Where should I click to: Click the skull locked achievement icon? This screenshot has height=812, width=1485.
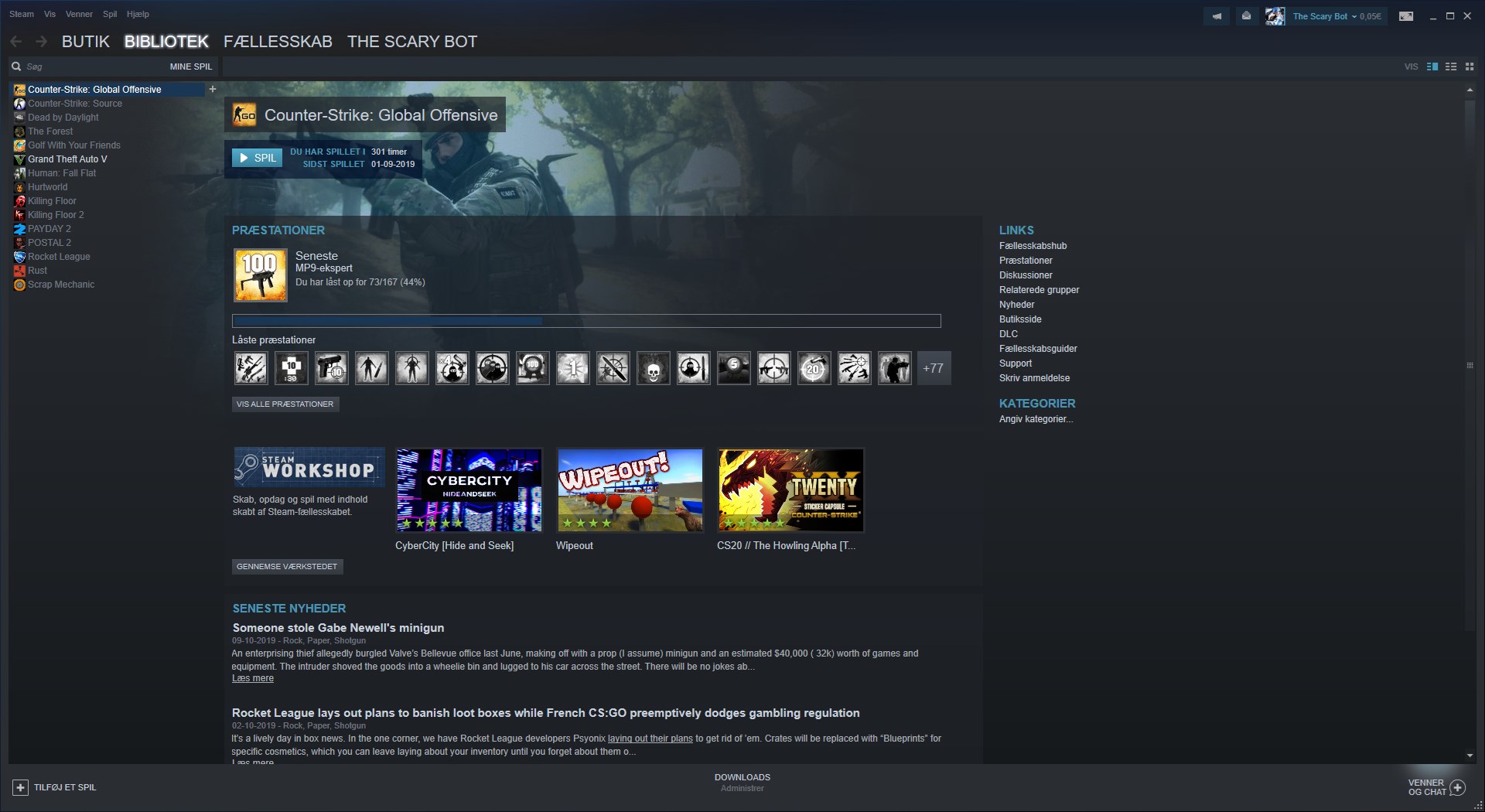[x=654, y=368]
